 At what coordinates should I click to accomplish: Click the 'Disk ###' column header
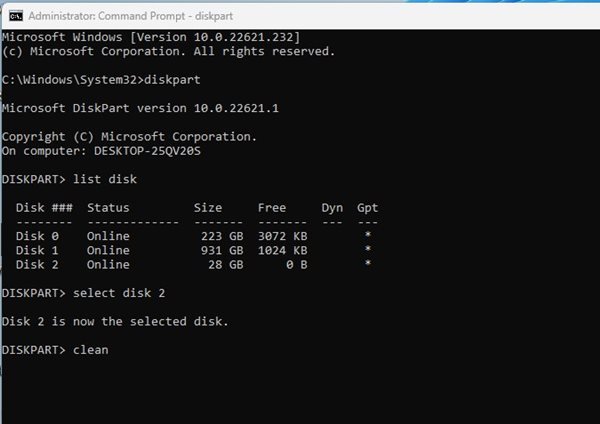coord(44,207)
